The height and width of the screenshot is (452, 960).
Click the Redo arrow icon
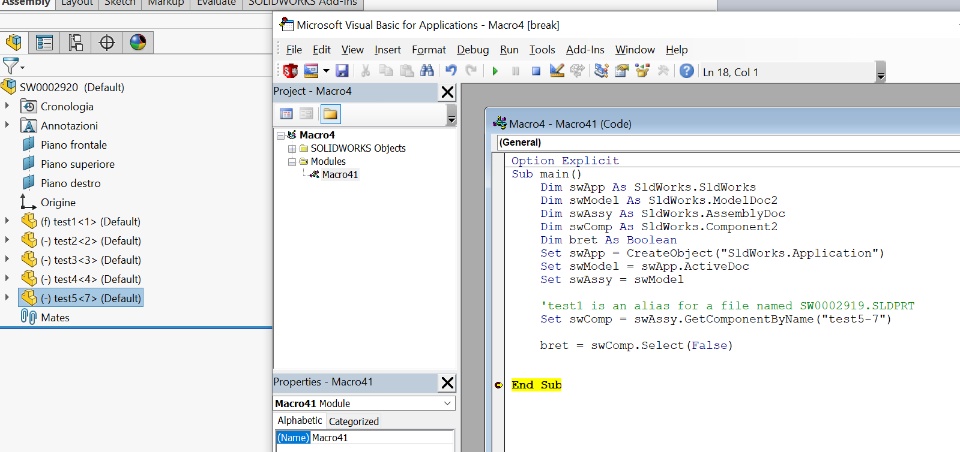(x=471, y=71)
